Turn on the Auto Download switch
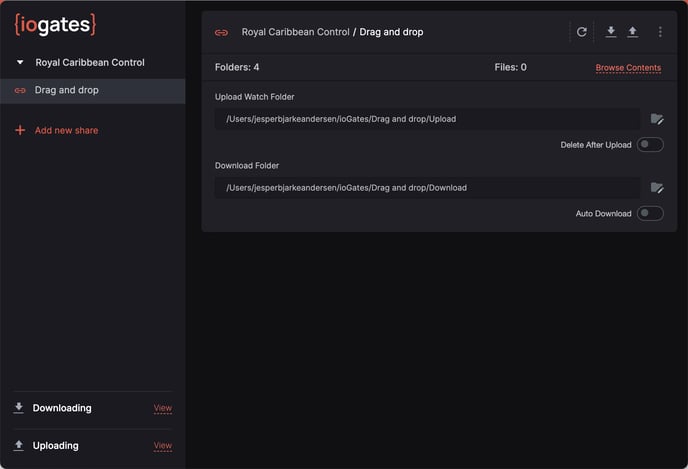The height and width of the screenshot is (469, 688). tap(650, 213)
